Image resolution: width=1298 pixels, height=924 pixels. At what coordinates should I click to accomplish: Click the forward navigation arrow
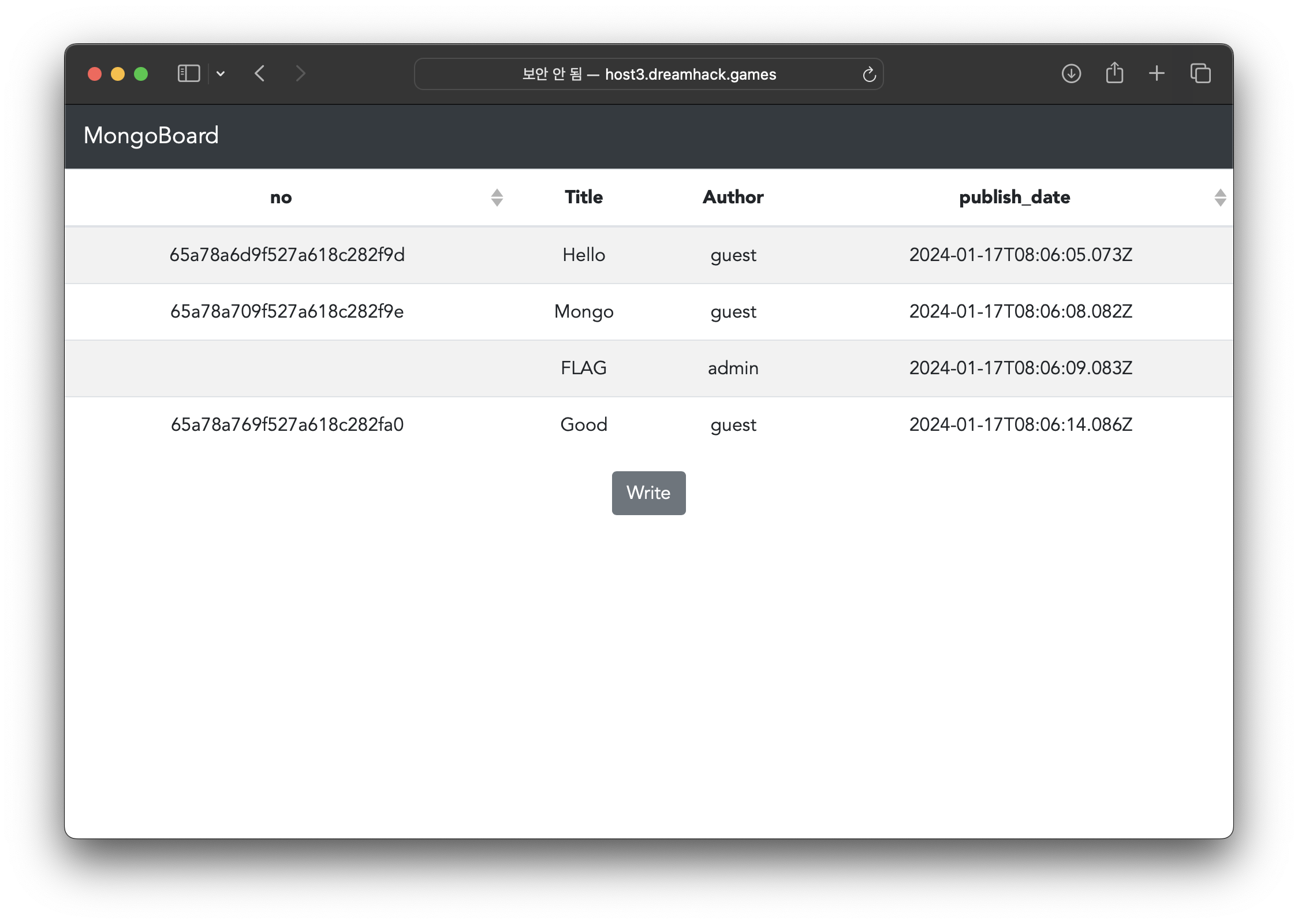point(300,74)
